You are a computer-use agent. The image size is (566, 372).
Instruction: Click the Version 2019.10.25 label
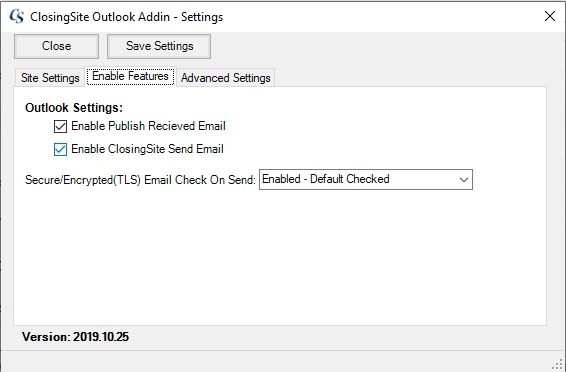tap(75, 337)
